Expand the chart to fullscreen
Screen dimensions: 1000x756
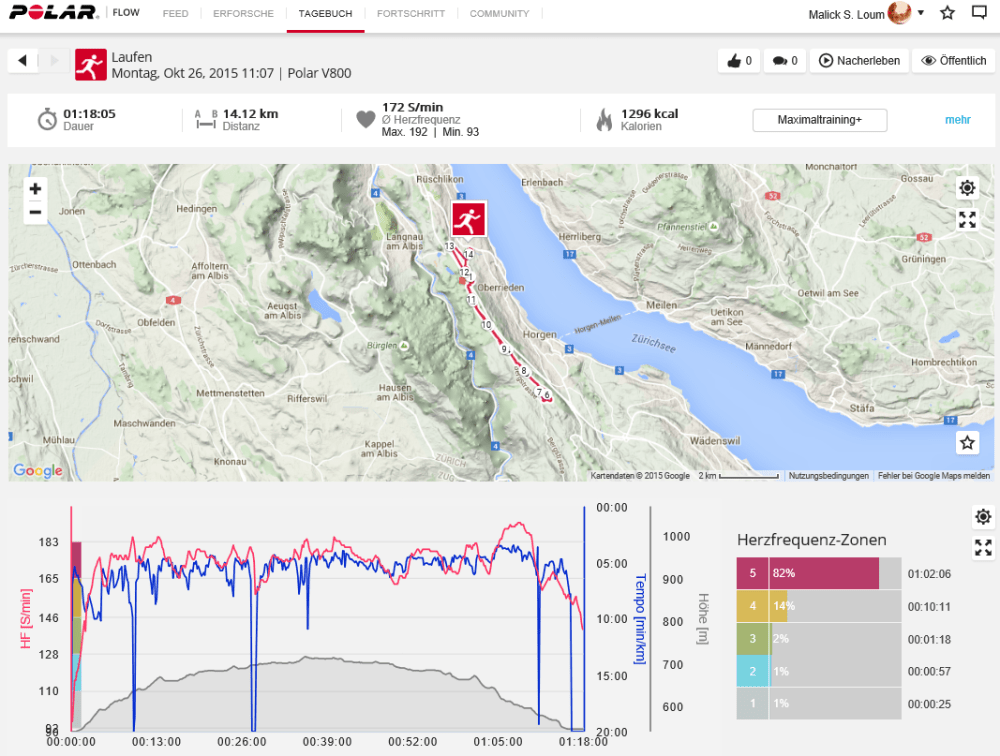coord(984,547)
